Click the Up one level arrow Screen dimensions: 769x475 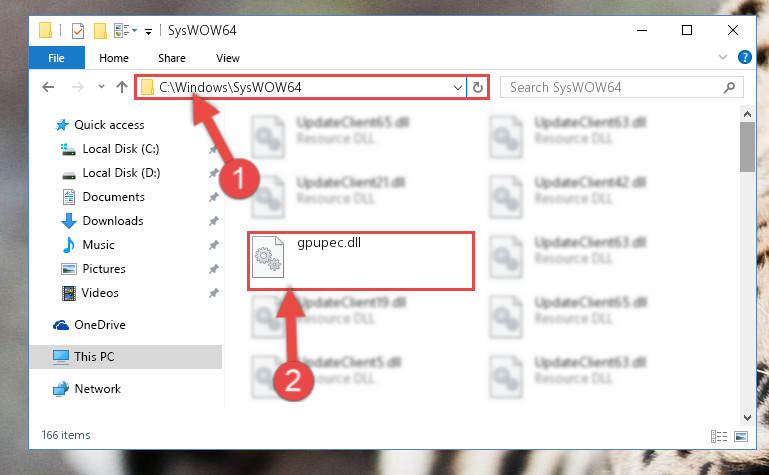point(122,87)
